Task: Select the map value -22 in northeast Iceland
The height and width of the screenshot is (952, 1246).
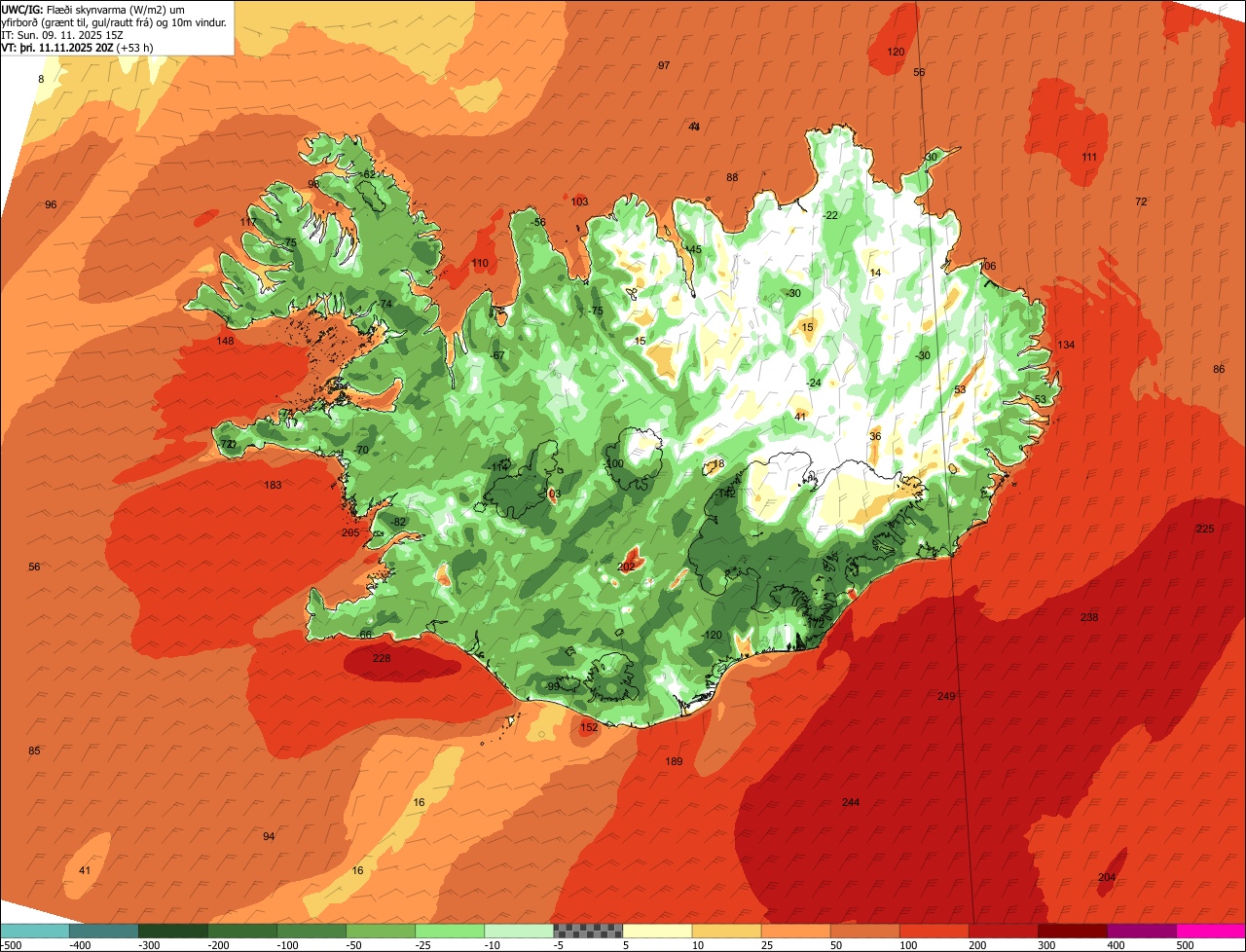Action: [830, 215]
